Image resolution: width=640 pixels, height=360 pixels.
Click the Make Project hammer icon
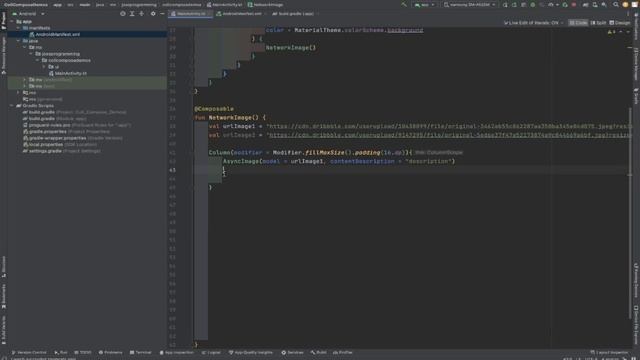click(x=404, y=5)
